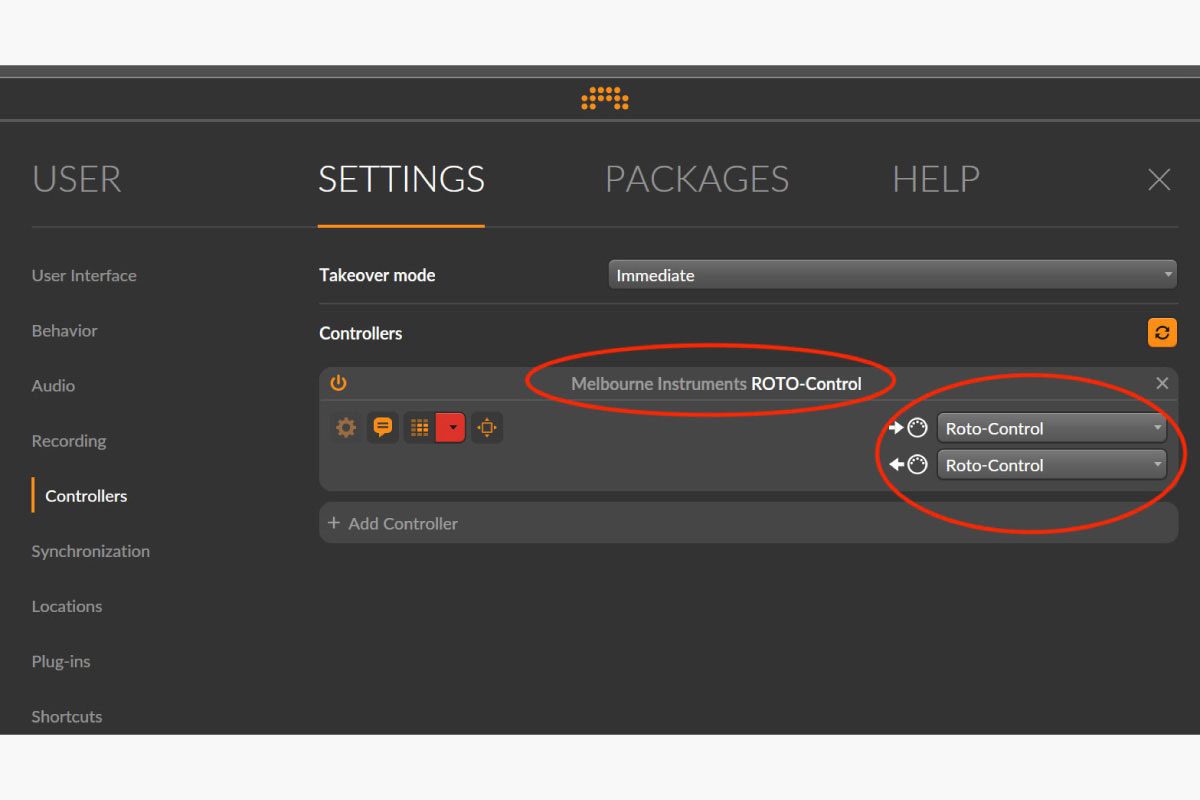Open the red dropdown arrow beside grid icon
The image size is (1200, 800).
[x=451, y=428]
